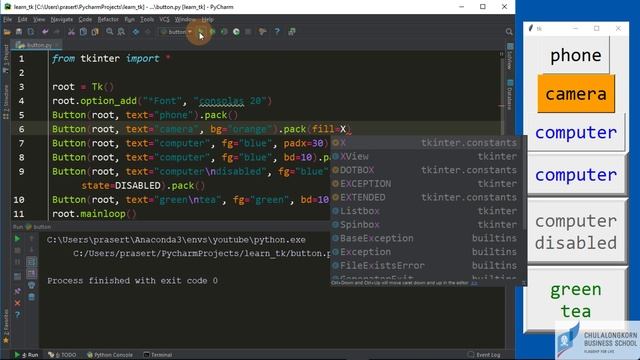640x360 pixels.
Task: Click Stop square in Run panel
Action: [x=17, y=250]
